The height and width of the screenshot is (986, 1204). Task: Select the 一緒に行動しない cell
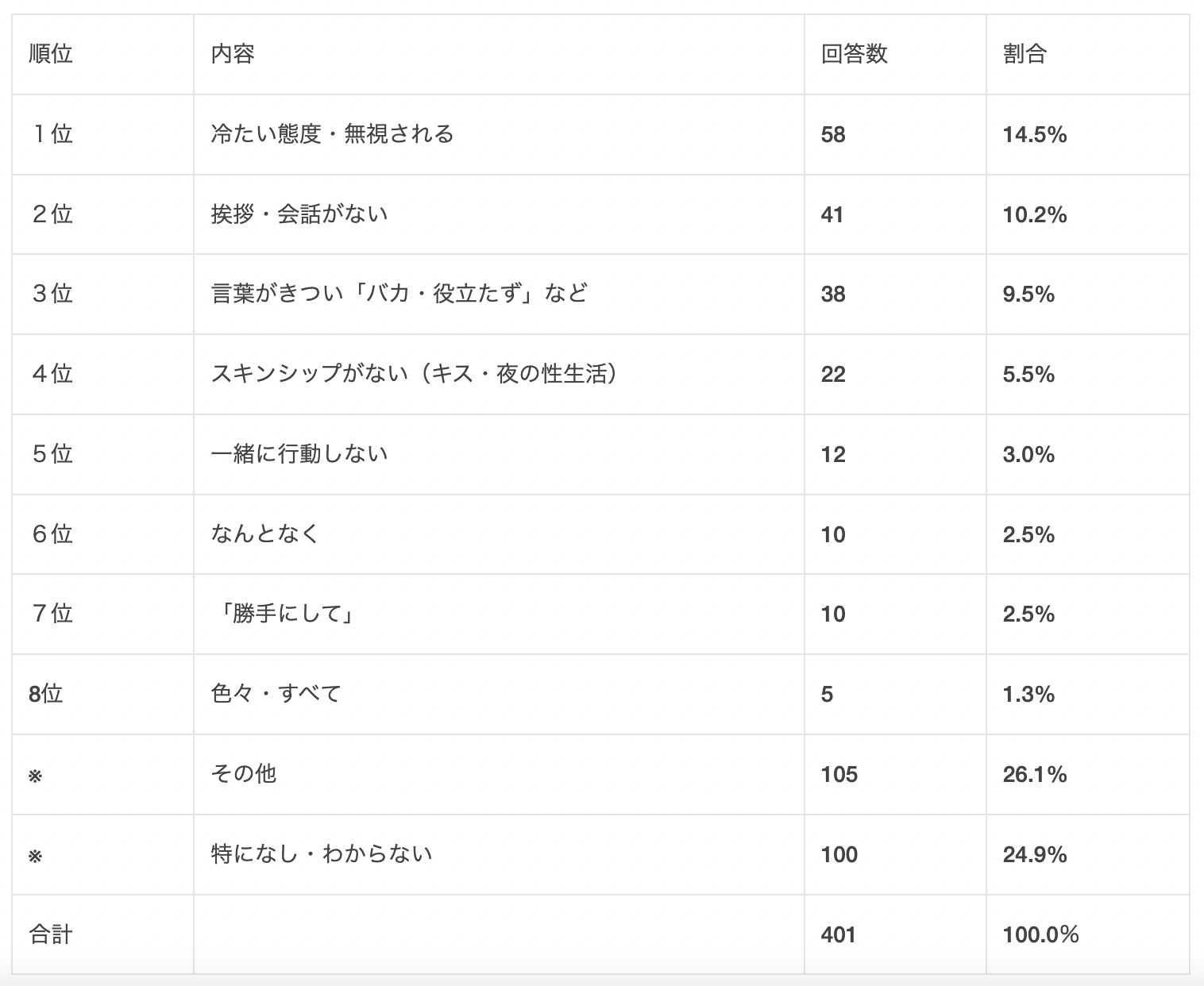point(299,454)
